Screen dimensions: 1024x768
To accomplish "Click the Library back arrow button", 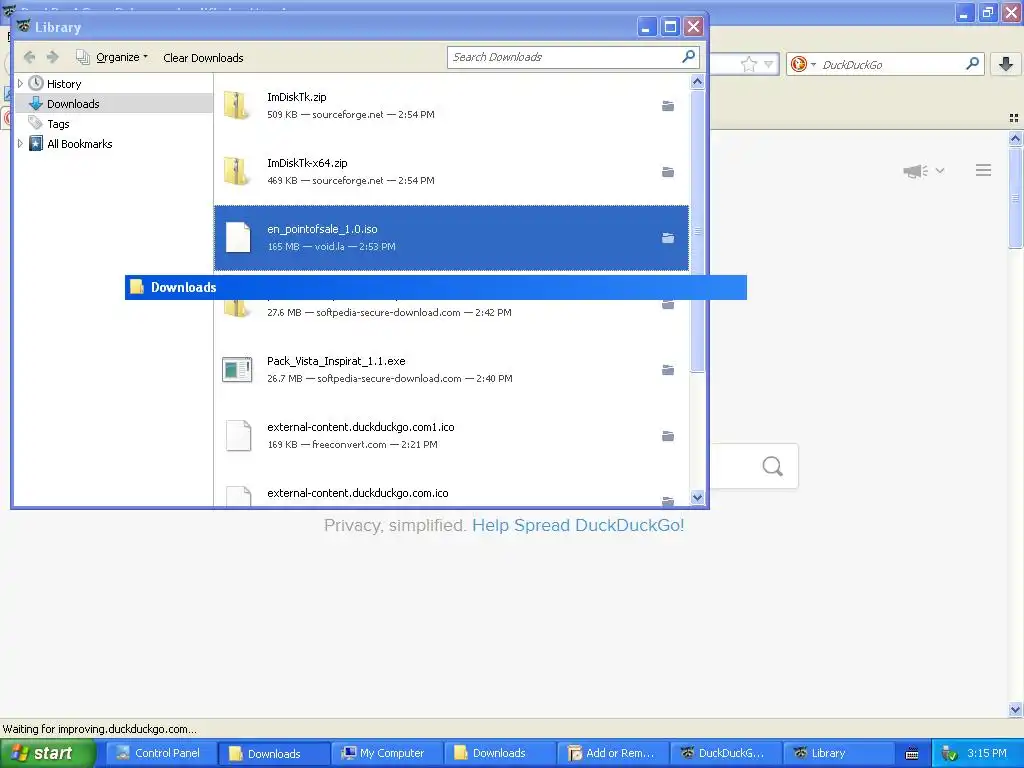I will [29, 57].
